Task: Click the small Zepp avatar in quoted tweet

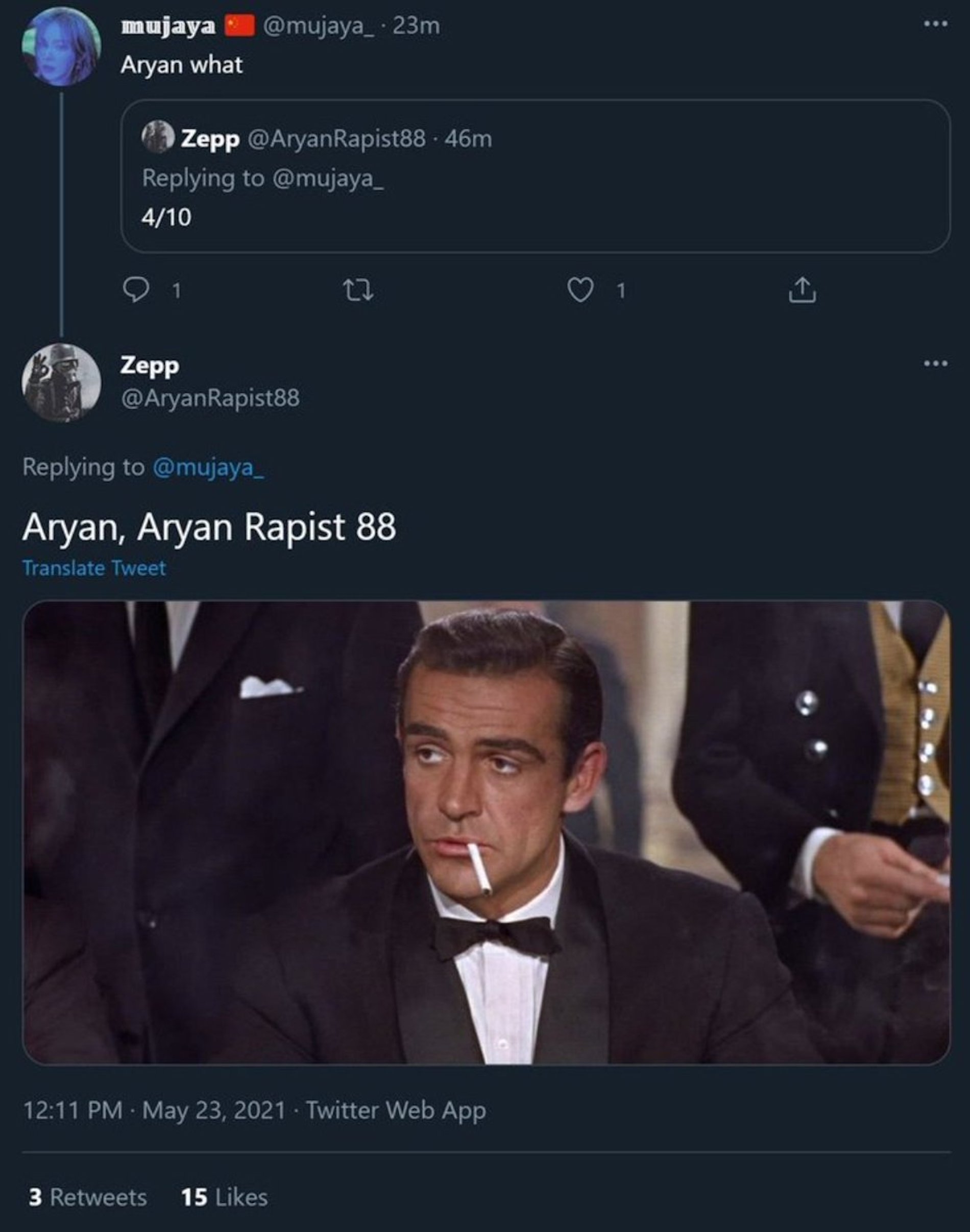Action: 158,137
